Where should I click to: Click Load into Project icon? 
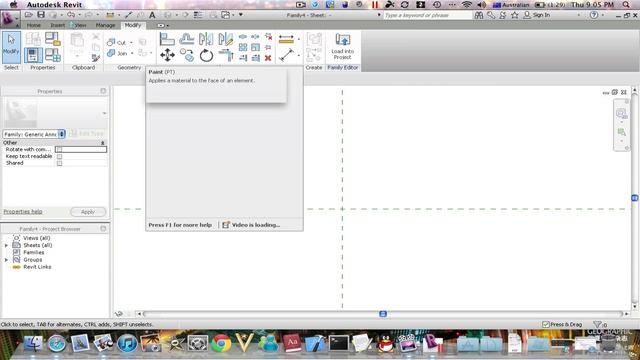[x=342, y=47]
